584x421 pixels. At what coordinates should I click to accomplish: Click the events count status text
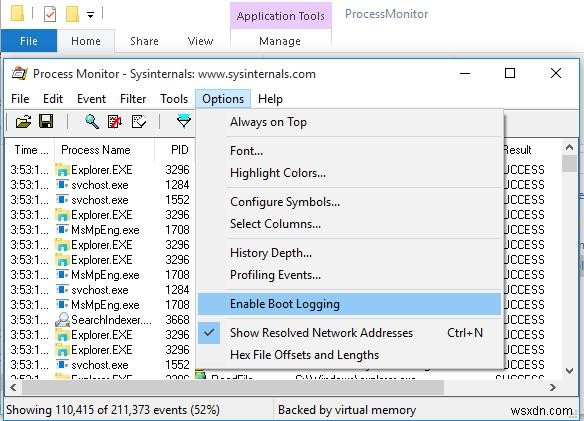click(x=113, y=410)
